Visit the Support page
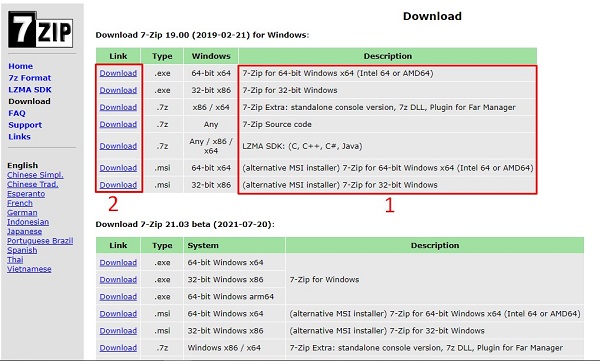 [x=25, y=125]
